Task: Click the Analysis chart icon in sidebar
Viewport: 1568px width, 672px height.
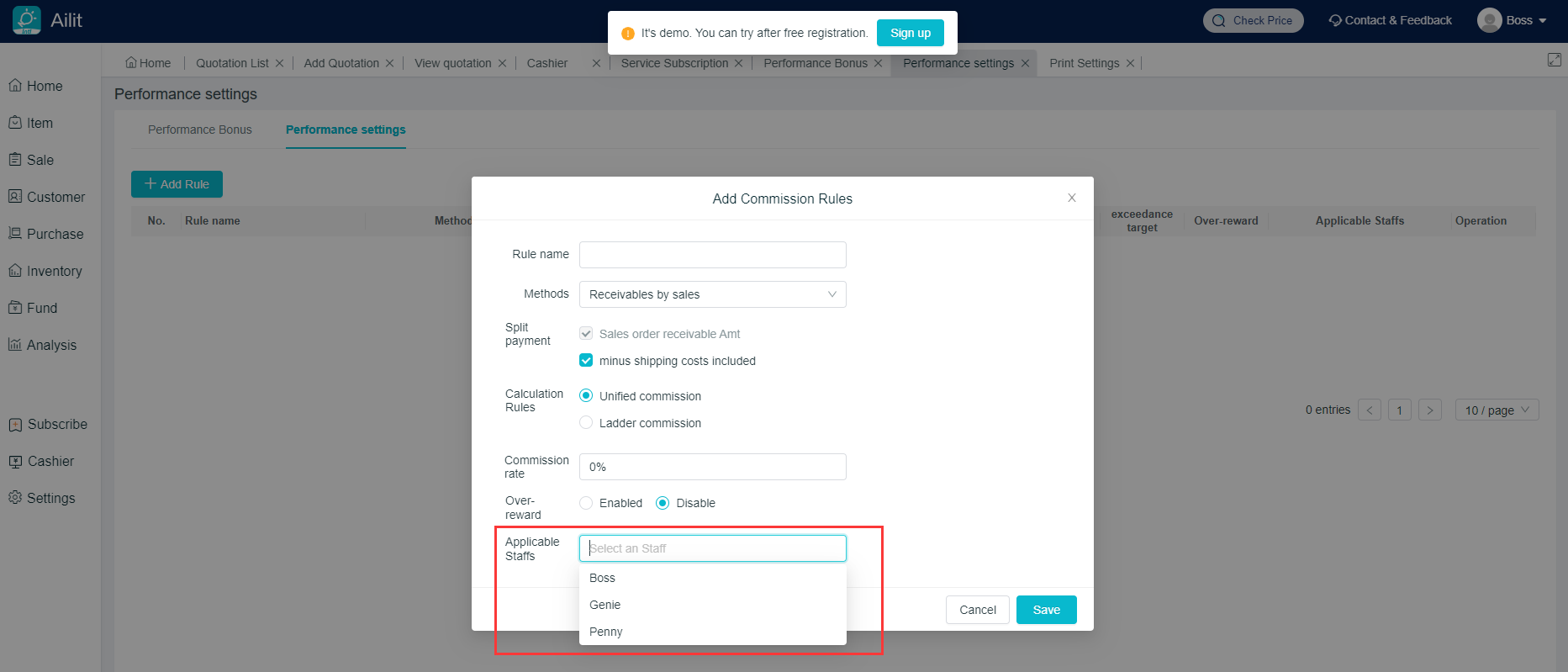Action: point(15,345)
